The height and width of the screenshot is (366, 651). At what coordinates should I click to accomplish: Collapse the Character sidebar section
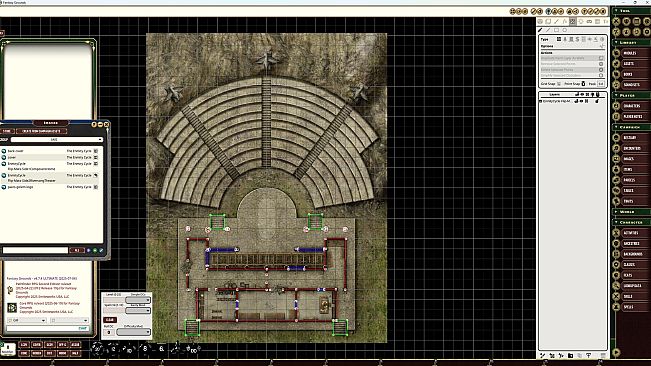(616, 222)
